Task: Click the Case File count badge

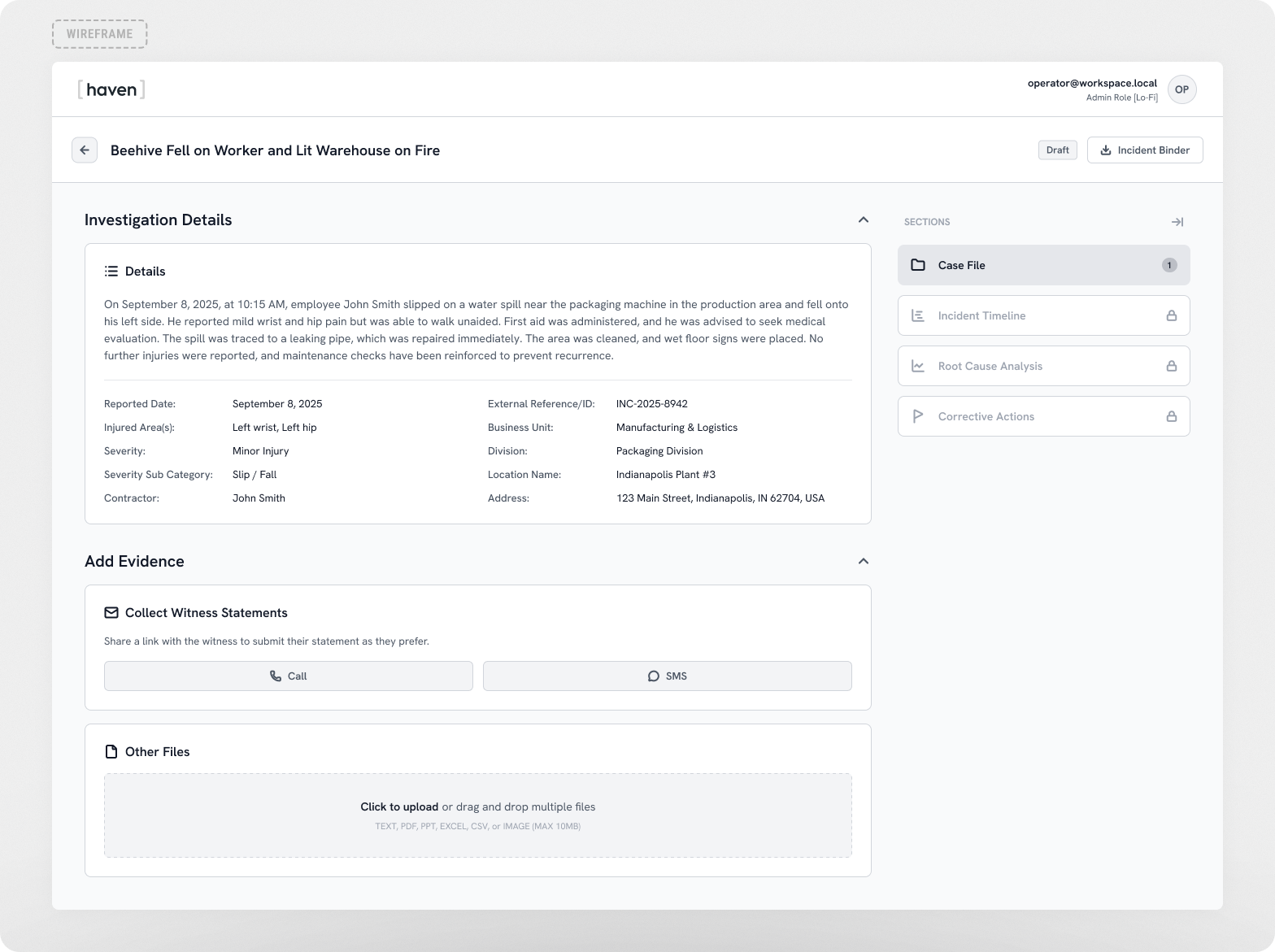Action: pyautogui.click(x=1169, y=265)
